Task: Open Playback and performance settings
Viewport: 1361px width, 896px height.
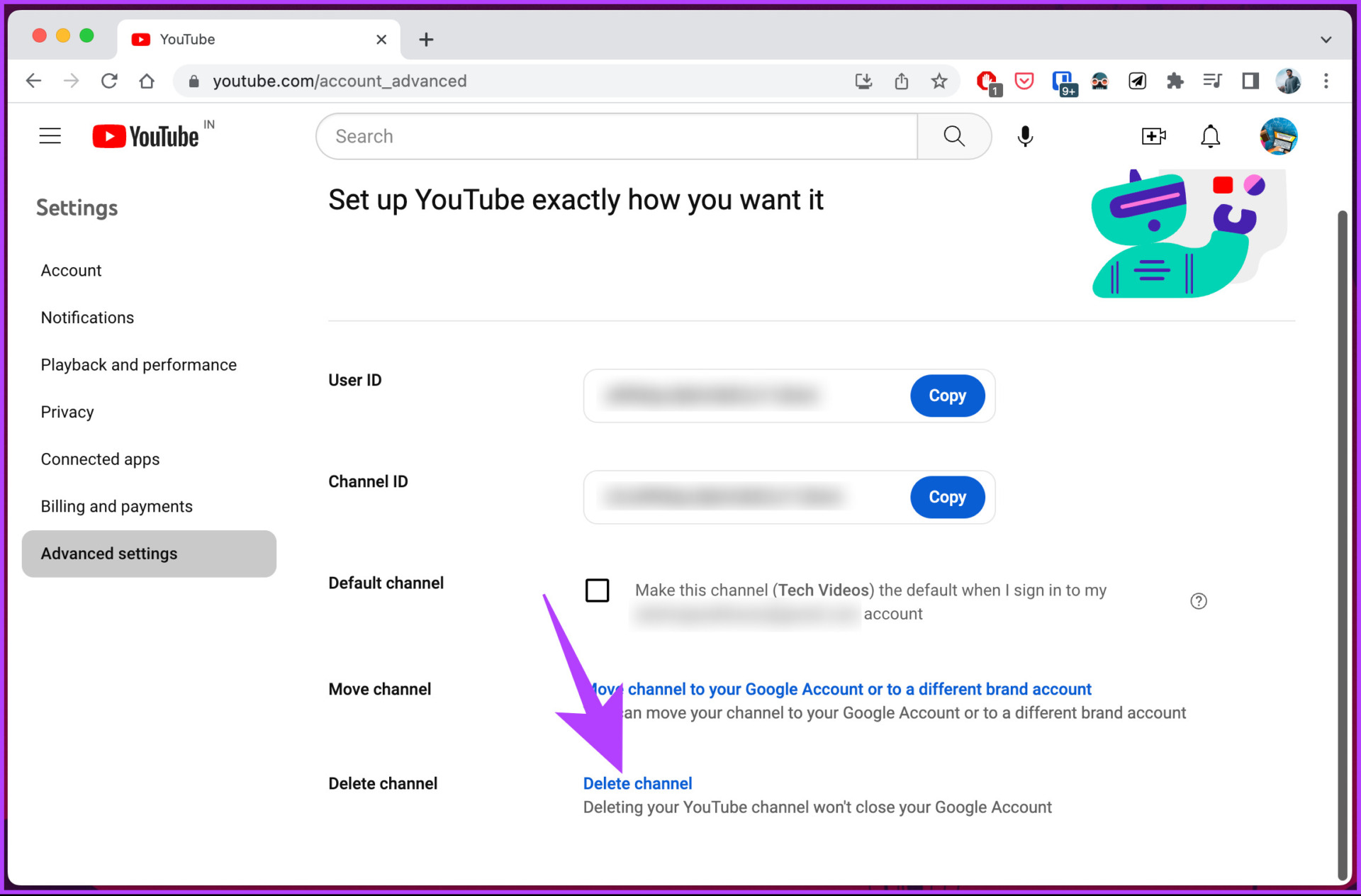Action: tap(138, 364)
